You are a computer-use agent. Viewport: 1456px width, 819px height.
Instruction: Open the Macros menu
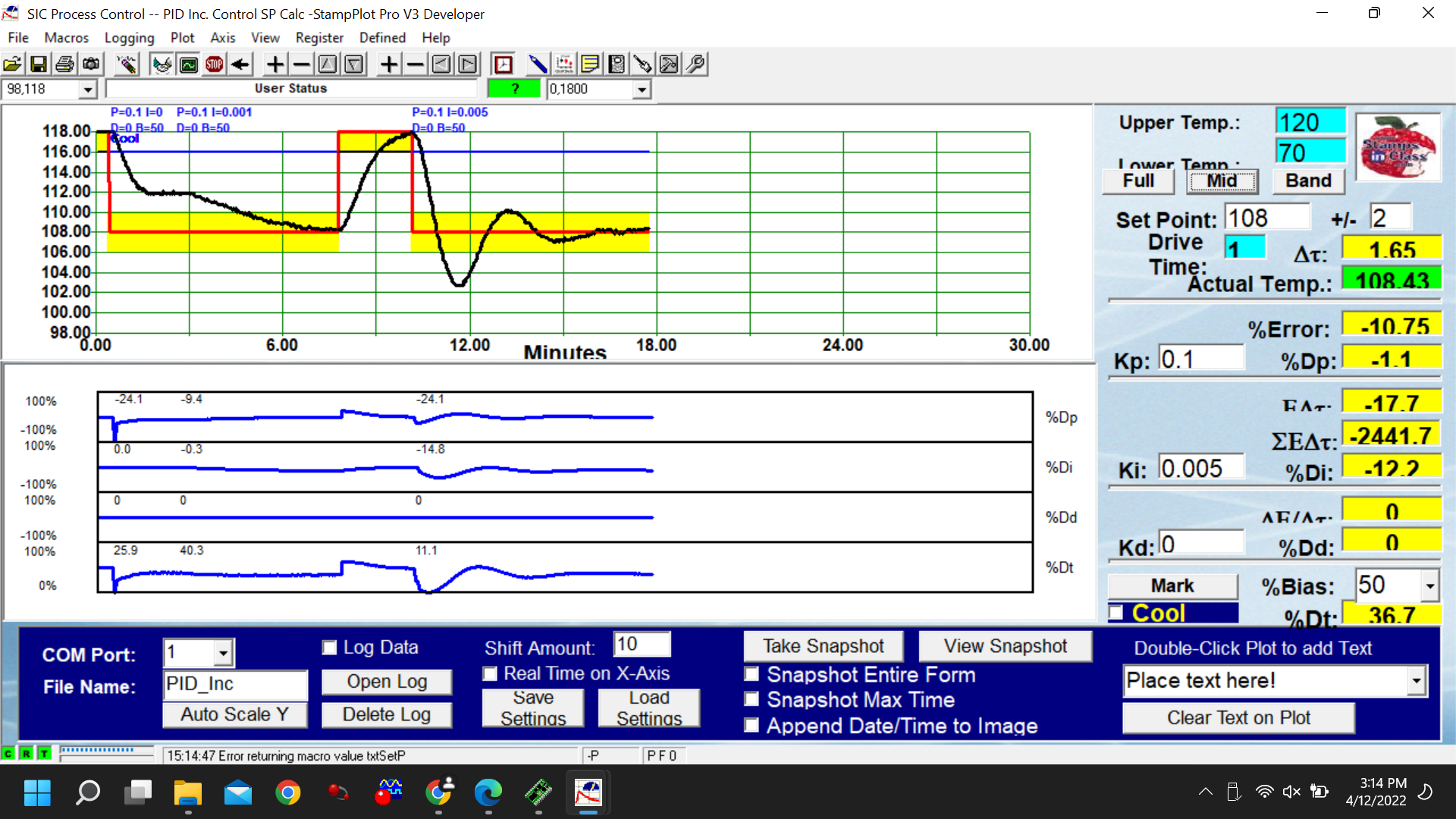pyautogui.click(x=66, y=37)
